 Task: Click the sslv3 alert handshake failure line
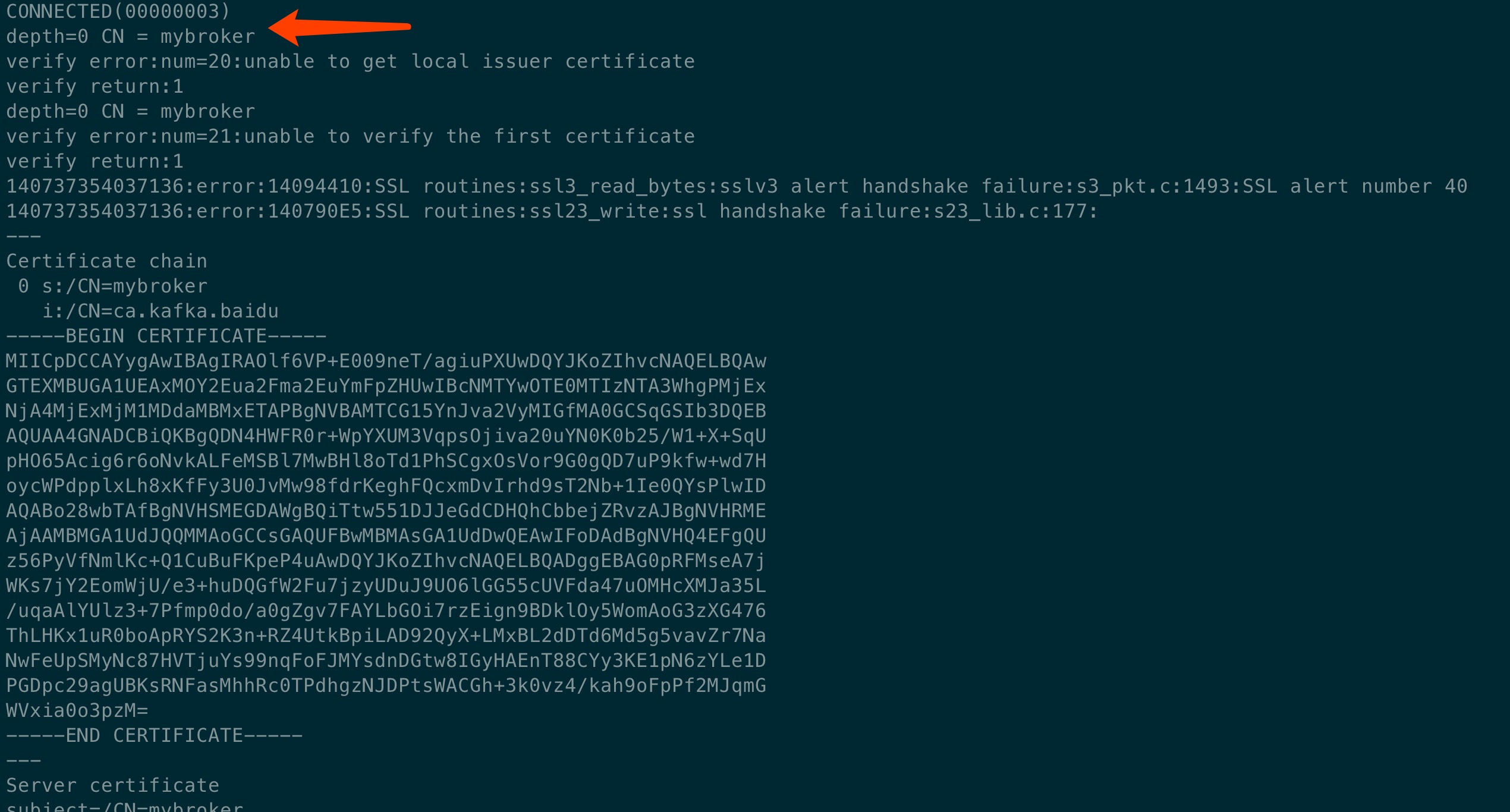[736, 187]
